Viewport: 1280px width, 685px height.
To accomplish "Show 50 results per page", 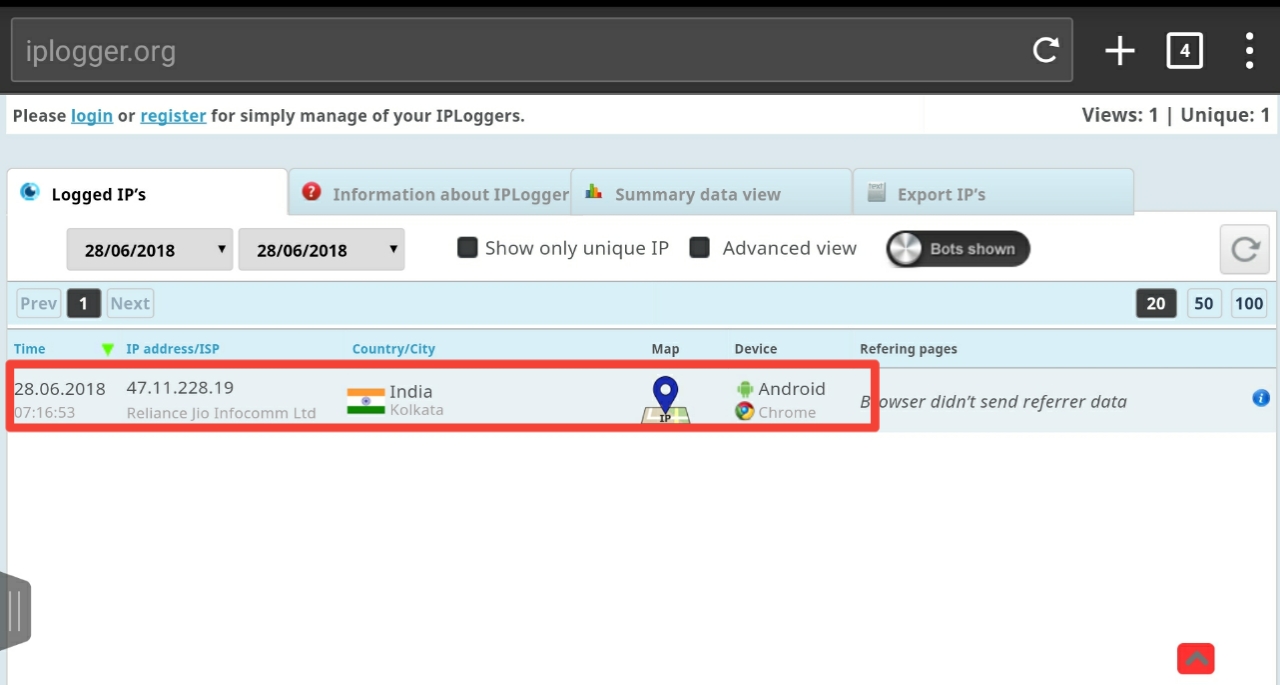I will point(1204,303).
